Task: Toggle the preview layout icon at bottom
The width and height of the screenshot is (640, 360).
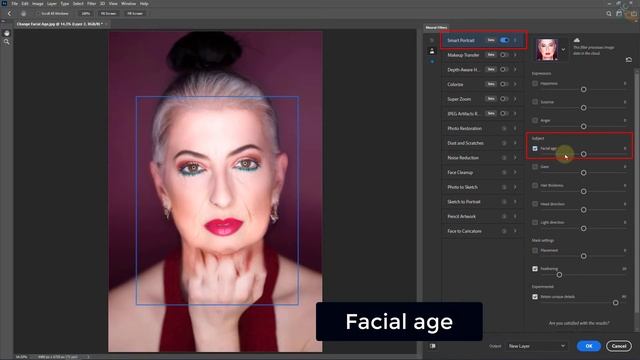Action: (432, 346)
